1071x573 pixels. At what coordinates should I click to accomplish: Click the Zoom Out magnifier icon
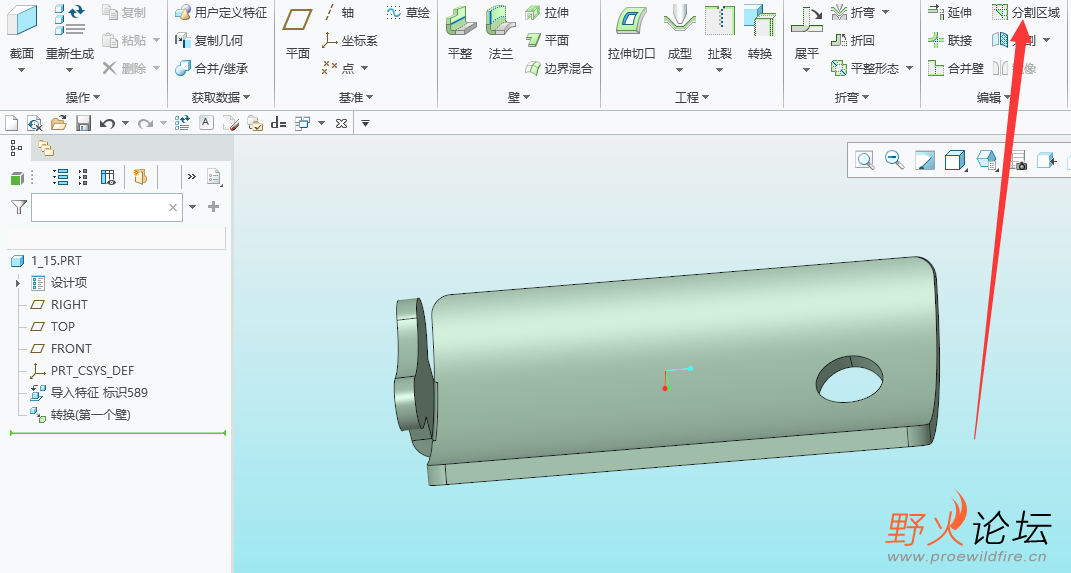[894, 160]
